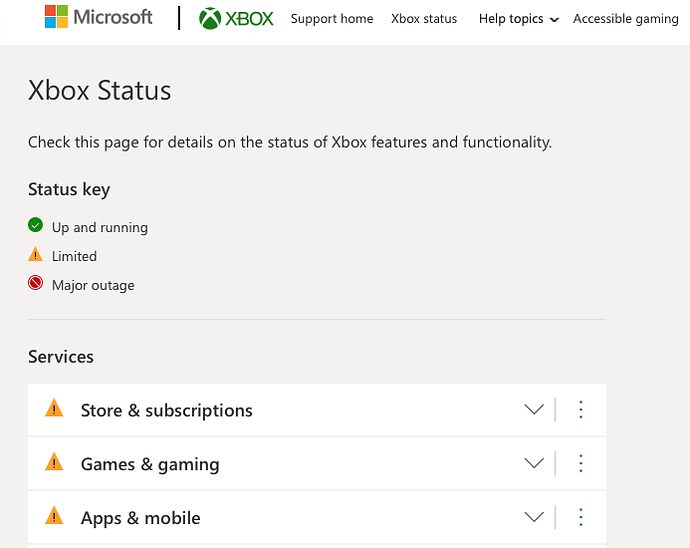This screenshot has height=548, width=690.
Task: Click the Xbox Status page heading
Action: (x=99, y=91)
